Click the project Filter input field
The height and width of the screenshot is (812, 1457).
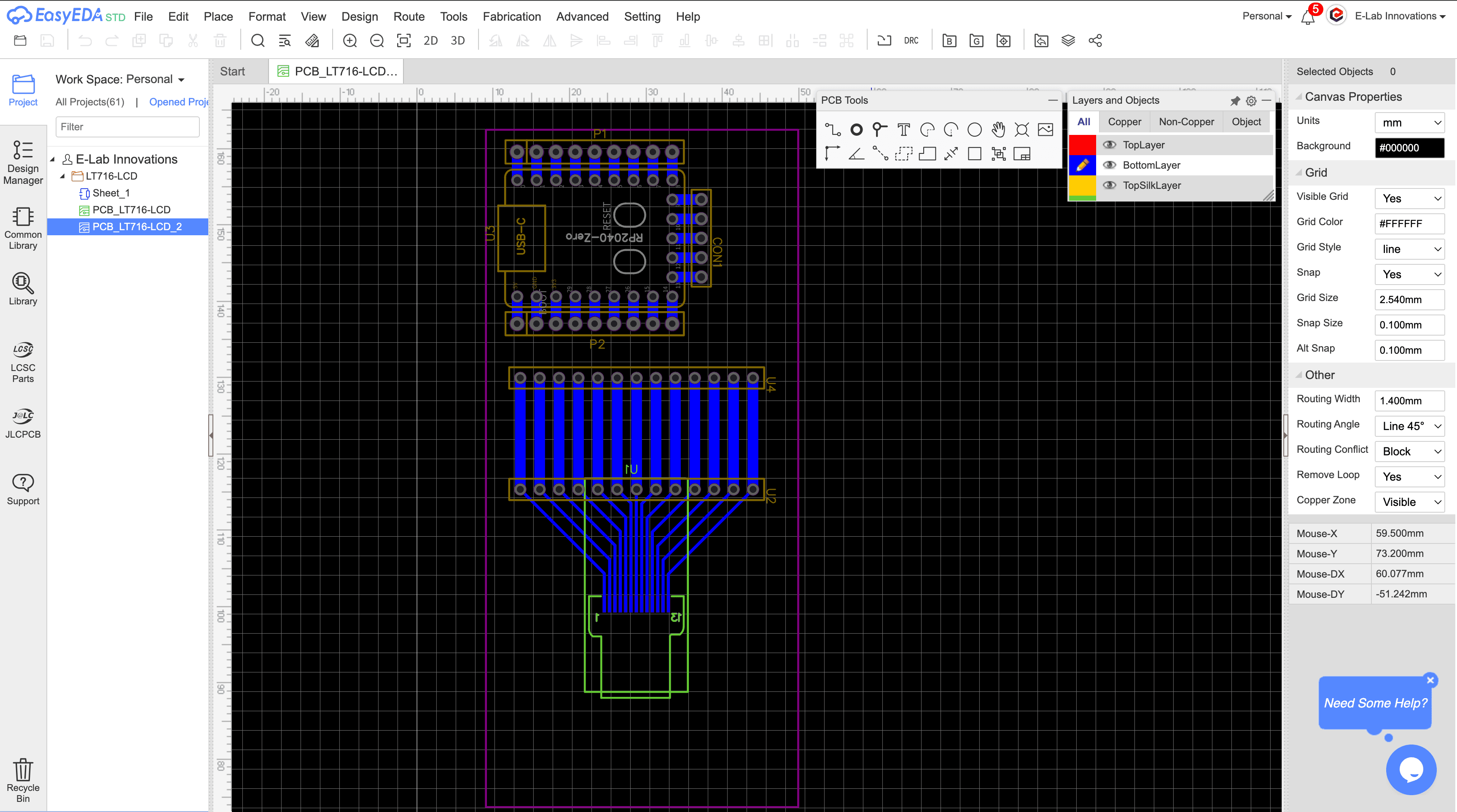[x=128, y=126]
